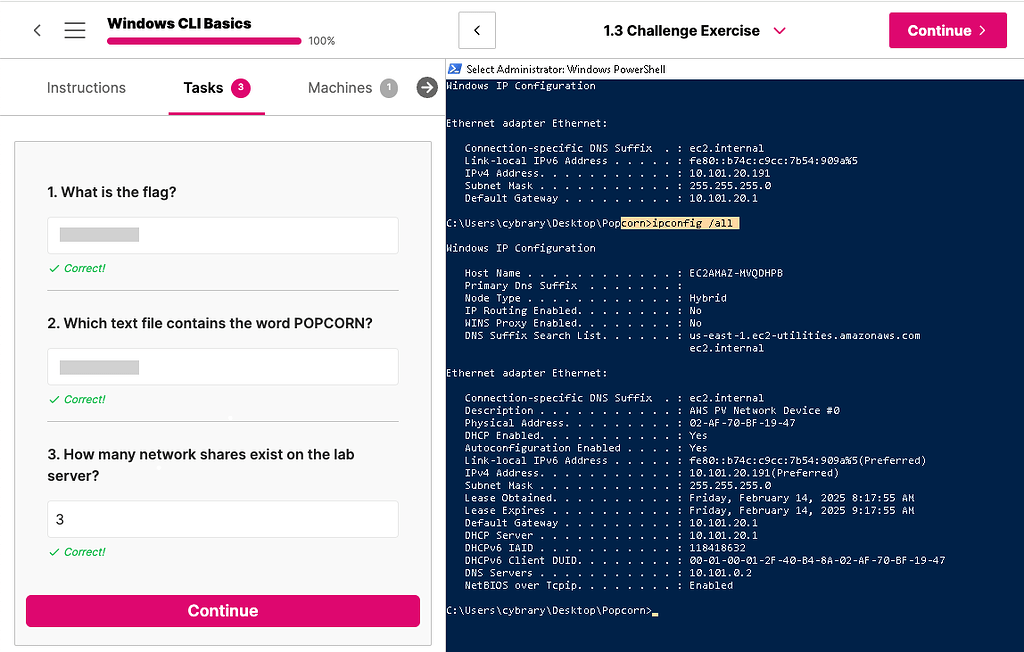Click the previous exercise arrow button

tap(477, 30)
